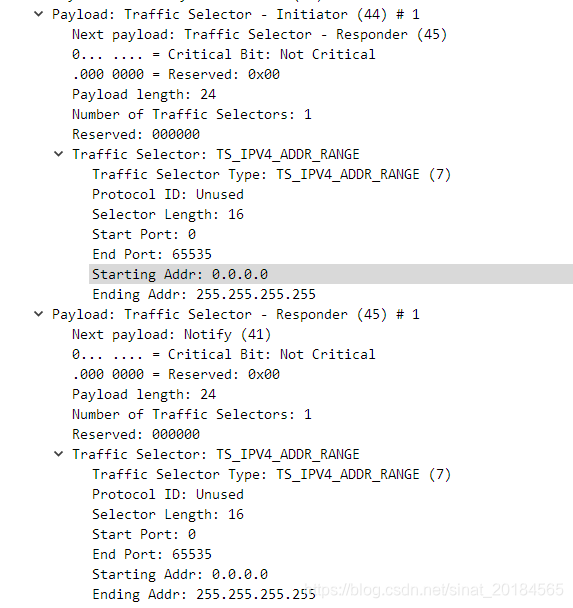This screenshot has height=608, width=573.
Task: Select second End Port: 65535 row
Action: pos(152,554)
